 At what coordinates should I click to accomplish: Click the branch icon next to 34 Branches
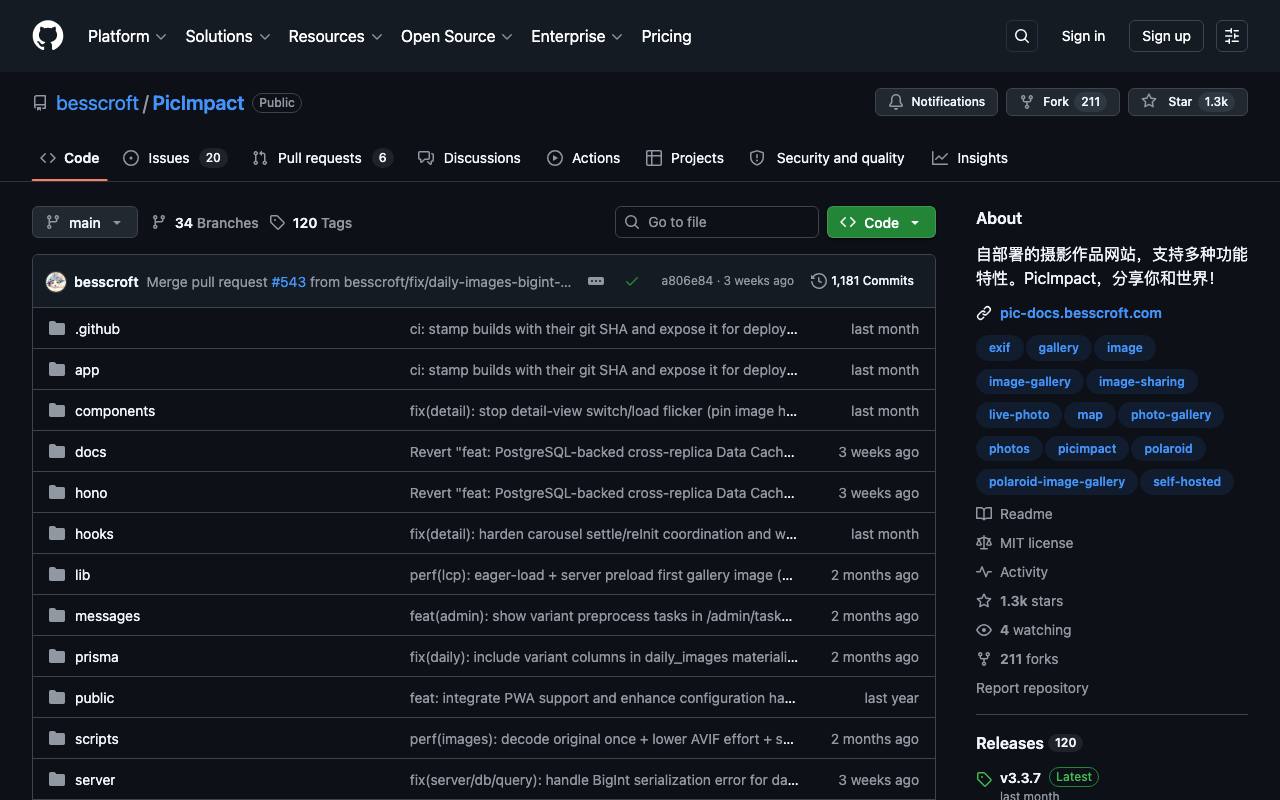pyautogui.click(x=159, y=222)
